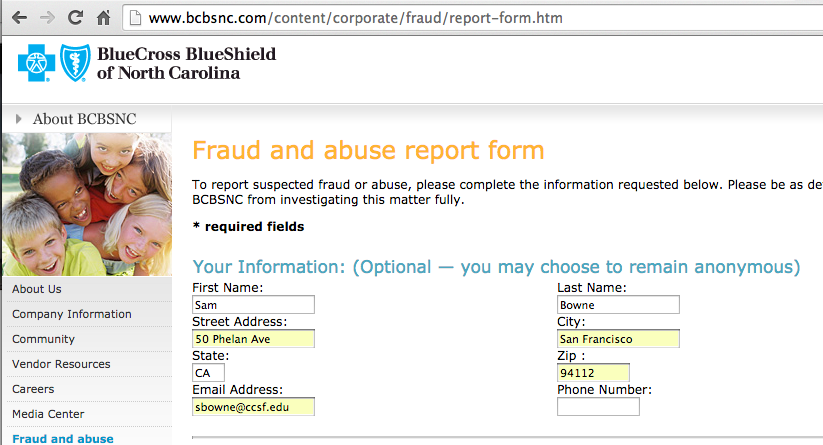
Task: Click Fraud and abuse sidebar link
Action: [x=62, y=438]
